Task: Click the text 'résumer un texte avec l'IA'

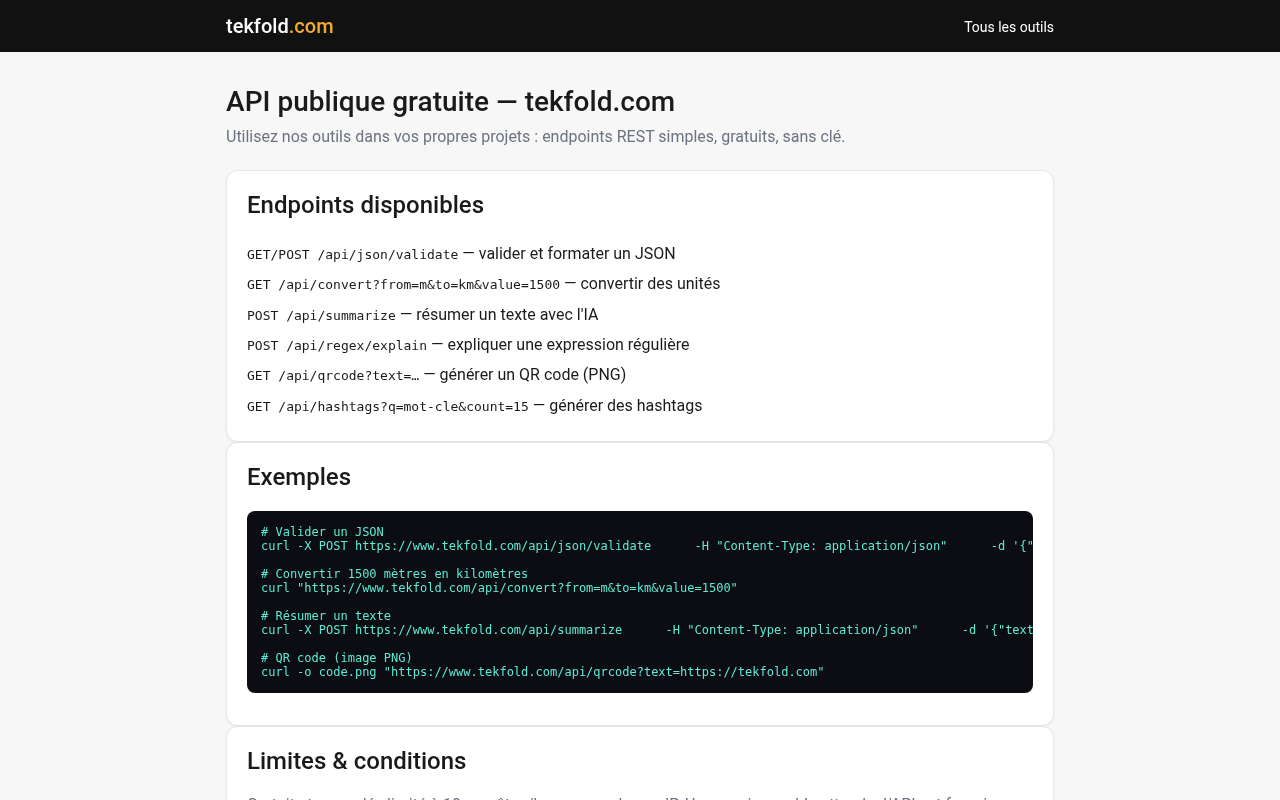Action: 507,315
